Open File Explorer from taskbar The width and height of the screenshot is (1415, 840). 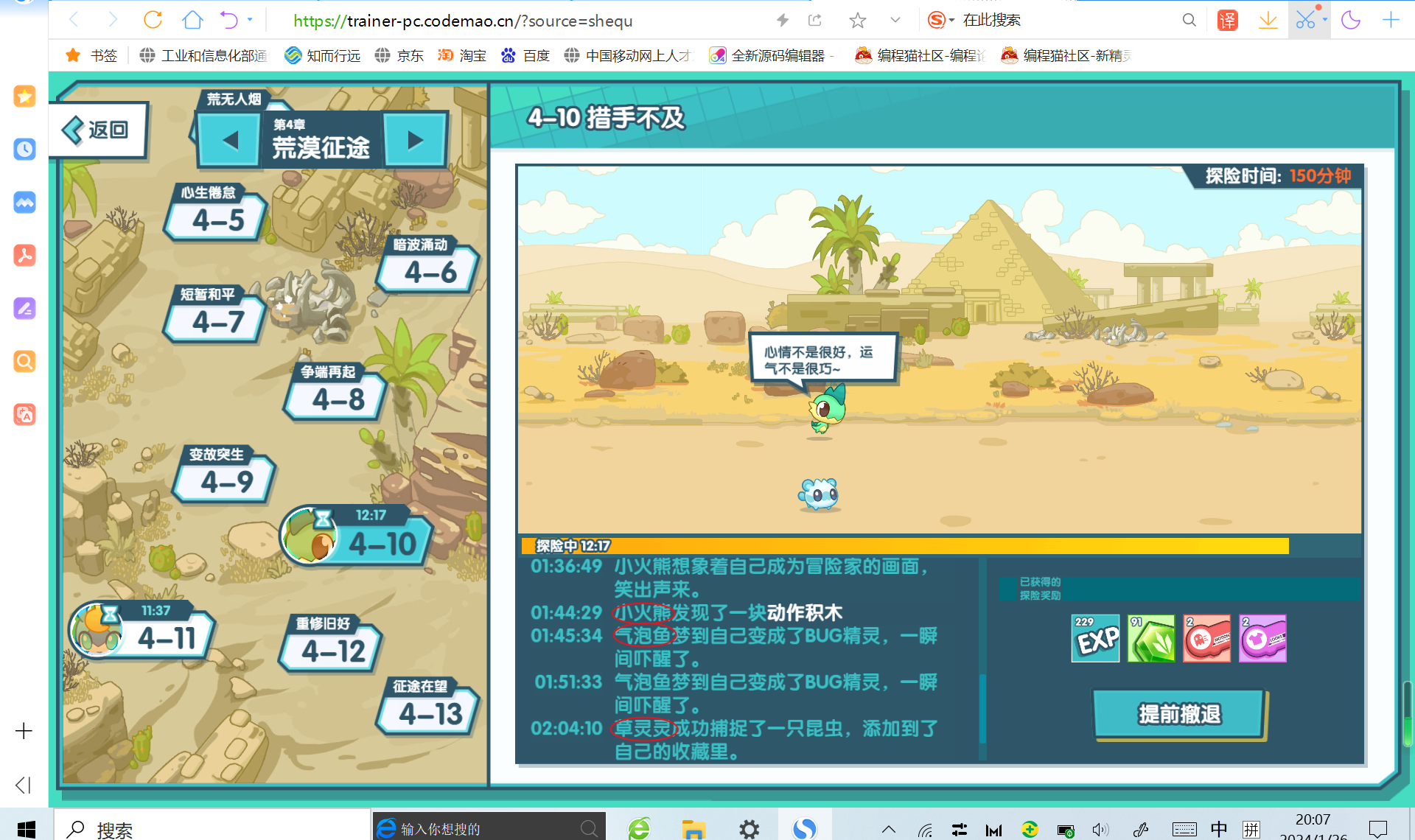tap(693, 829)
